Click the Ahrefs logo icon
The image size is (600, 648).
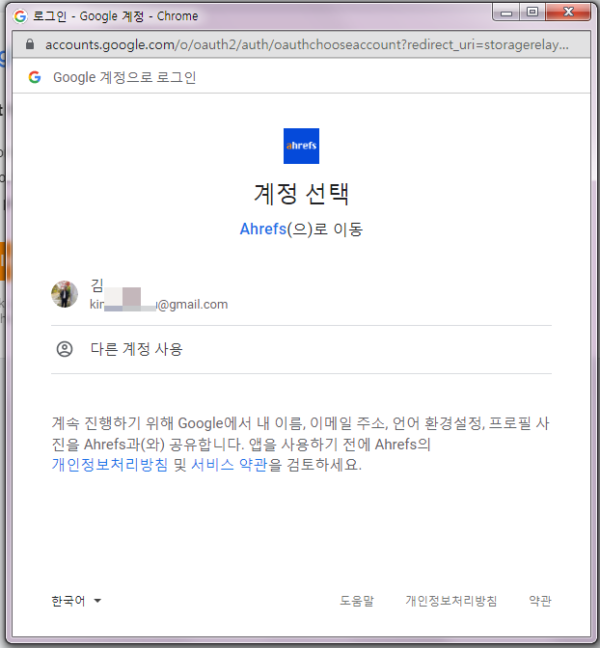tap(301, 146)
